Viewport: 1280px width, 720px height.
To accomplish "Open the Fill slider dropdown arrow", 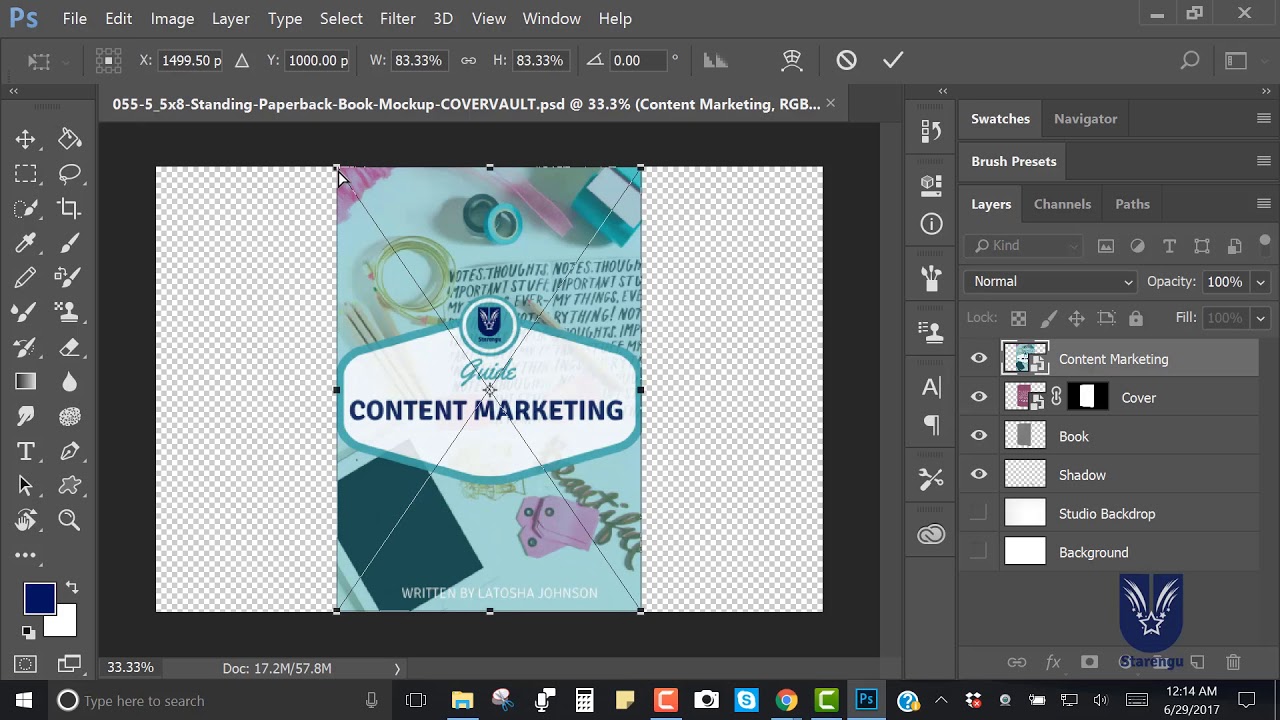I will 1261,318.
